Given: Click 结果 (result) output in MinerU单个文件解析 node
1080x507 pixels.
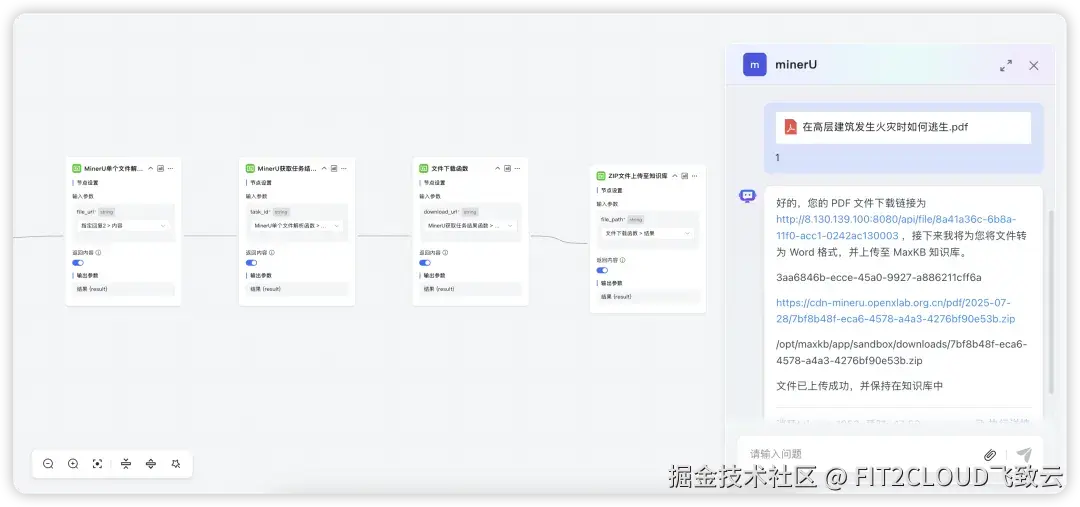Looking at the screenshot, I should [x=123, y=289].
